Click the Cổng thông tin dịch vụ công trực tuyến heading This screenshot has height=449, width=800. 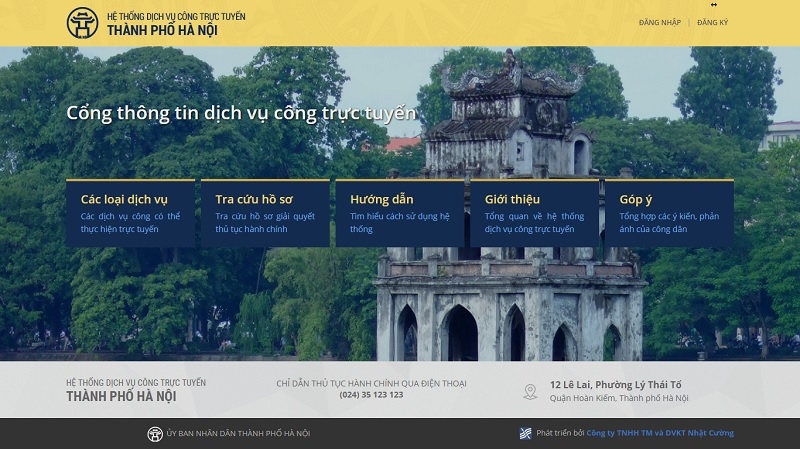click(x=241, y=112)
